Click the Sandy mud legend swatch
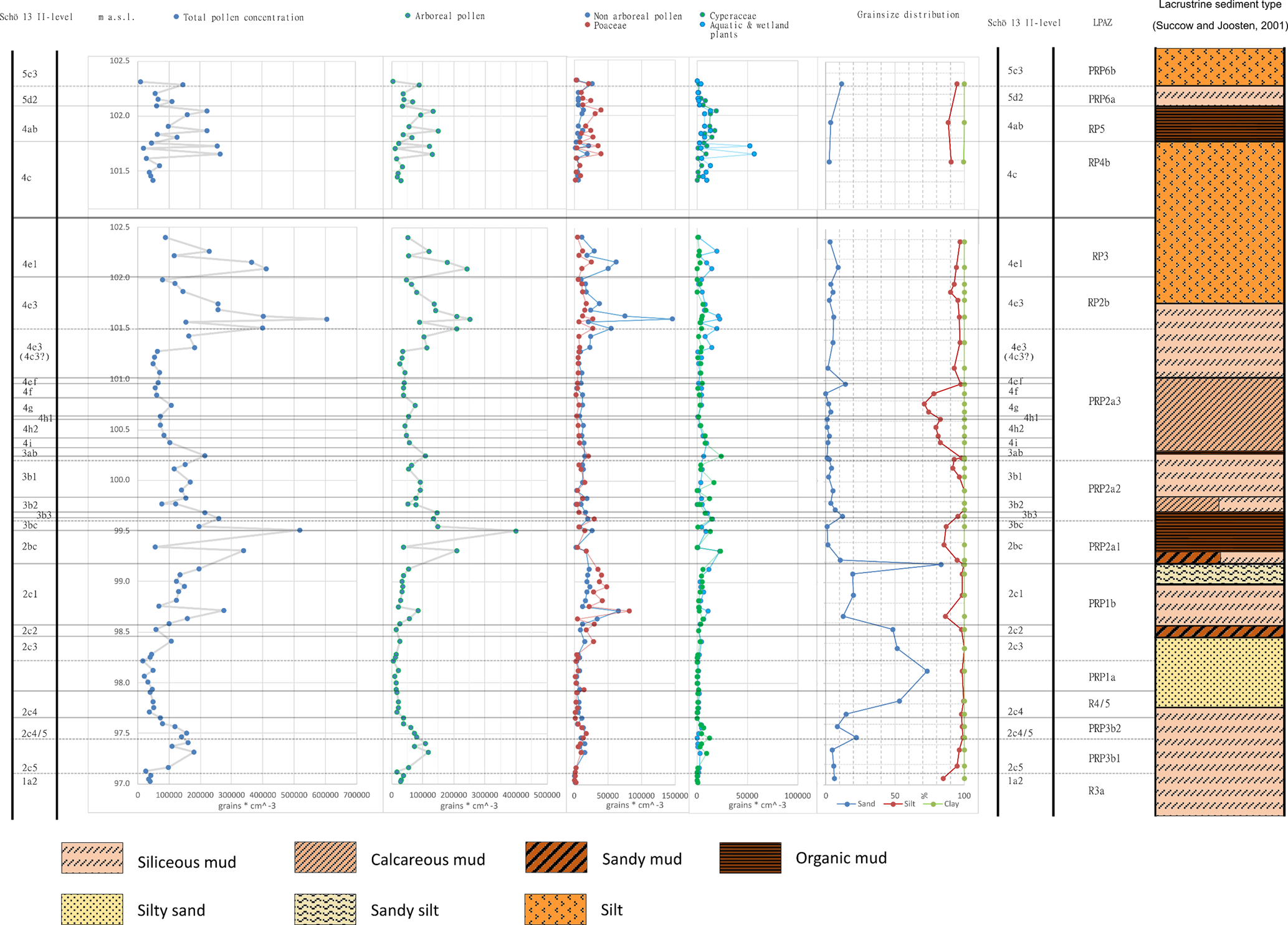The width and height of the screenshot is (1288, 925). coord(556,856)
